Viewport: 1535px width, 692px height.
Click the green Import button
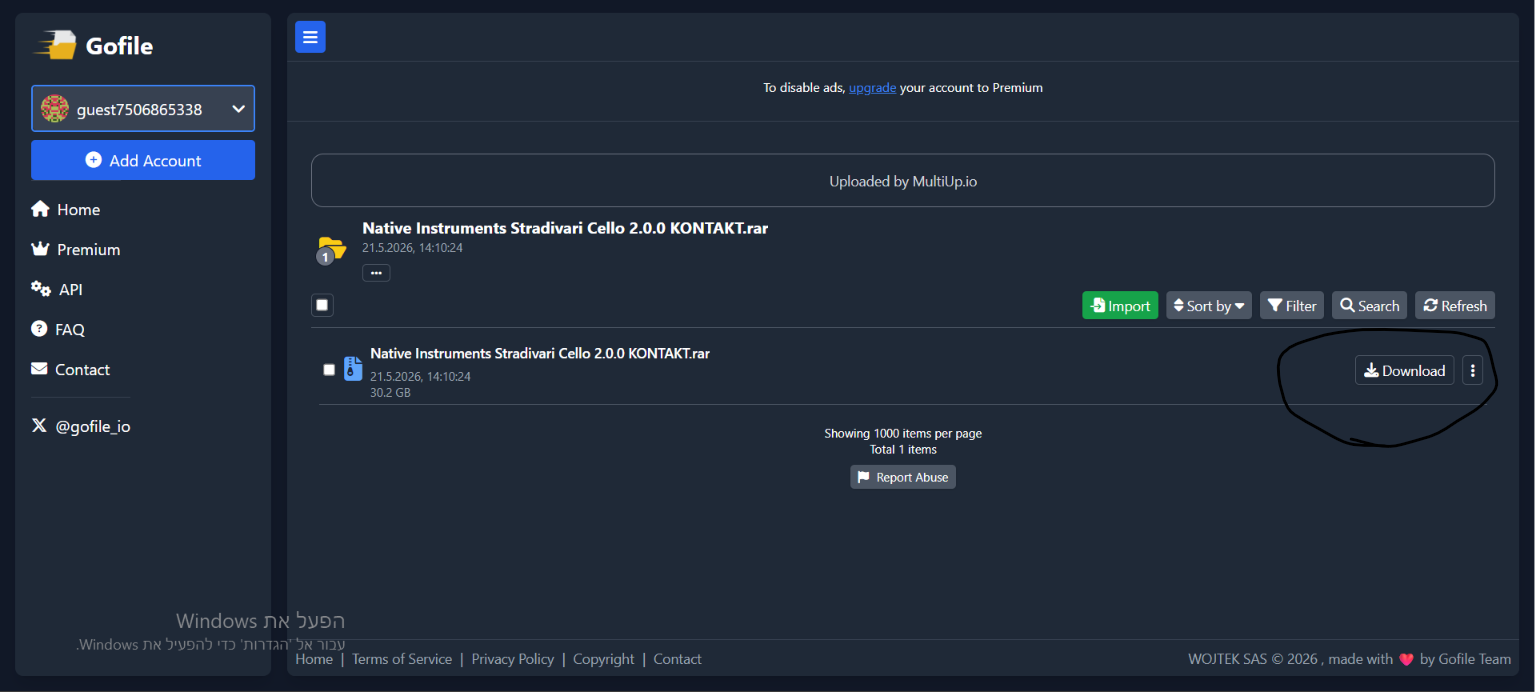[1120, 305]
